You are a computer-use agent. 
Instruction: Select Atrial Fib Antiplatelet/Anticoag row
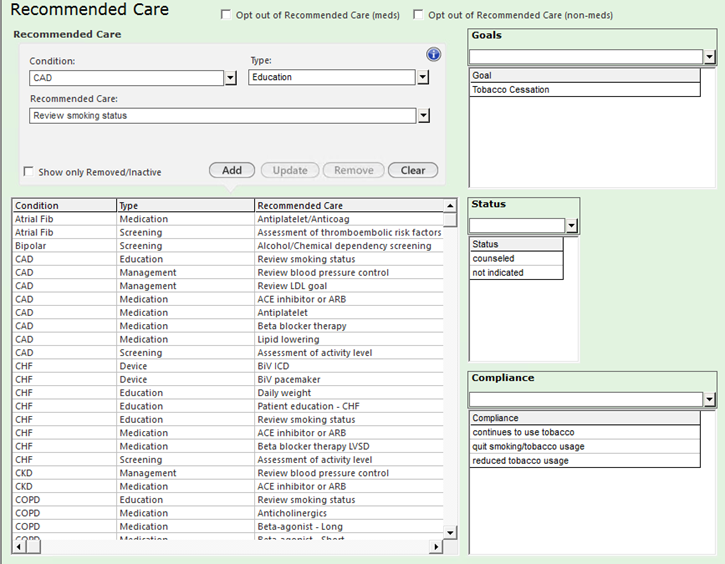[x=228, y=219]
